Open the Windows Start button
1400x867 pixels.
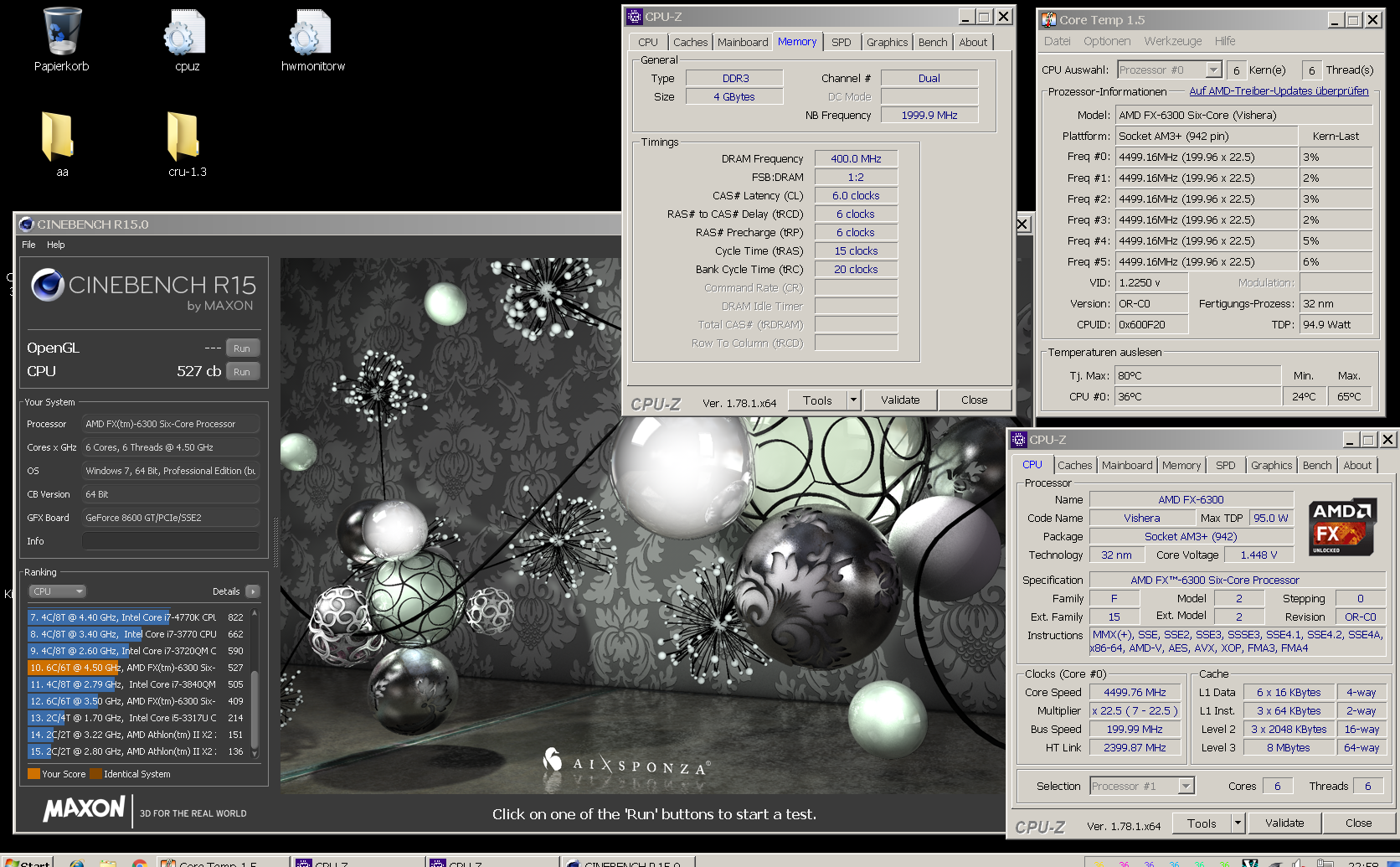[27, 861]
